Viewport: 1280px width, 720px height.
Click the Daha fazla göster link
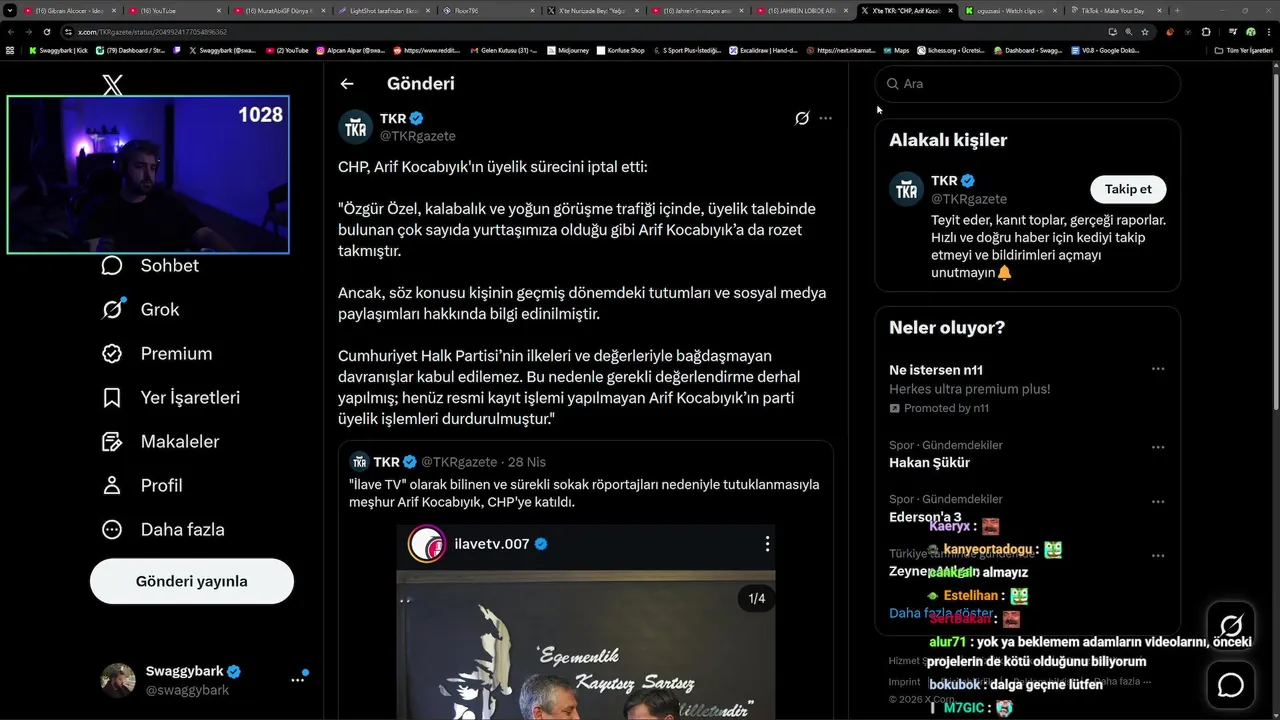(x=941, y=613)
